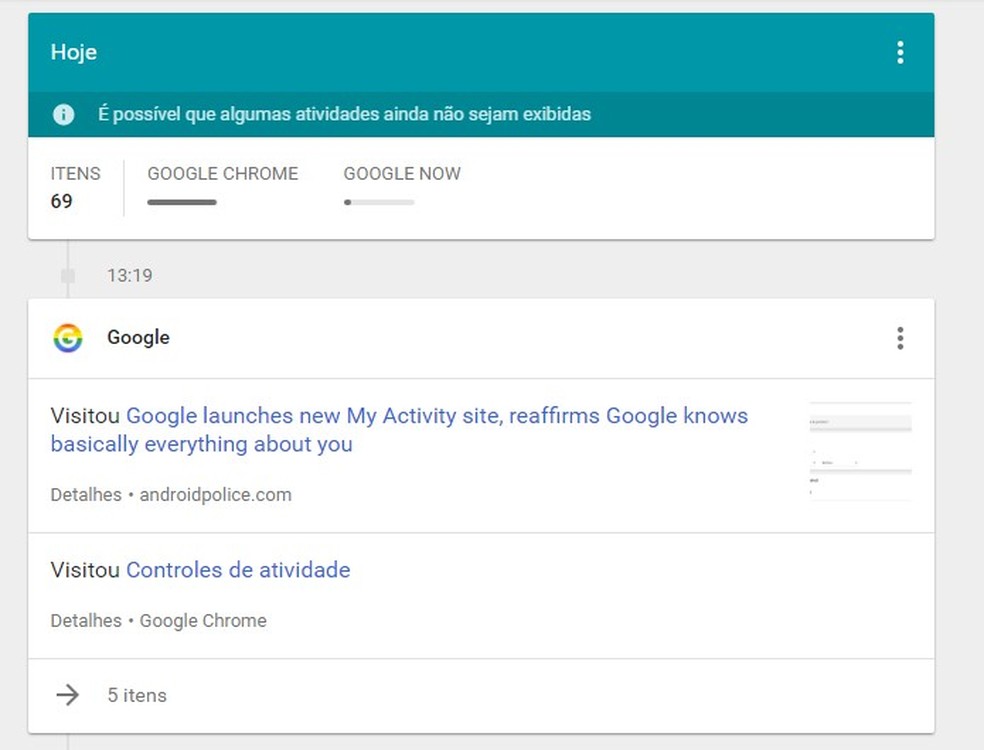Viewport: 984px width, 750px height.
Task: Click the article preview thumbnail on the right
Action: [x=858, y=450]
